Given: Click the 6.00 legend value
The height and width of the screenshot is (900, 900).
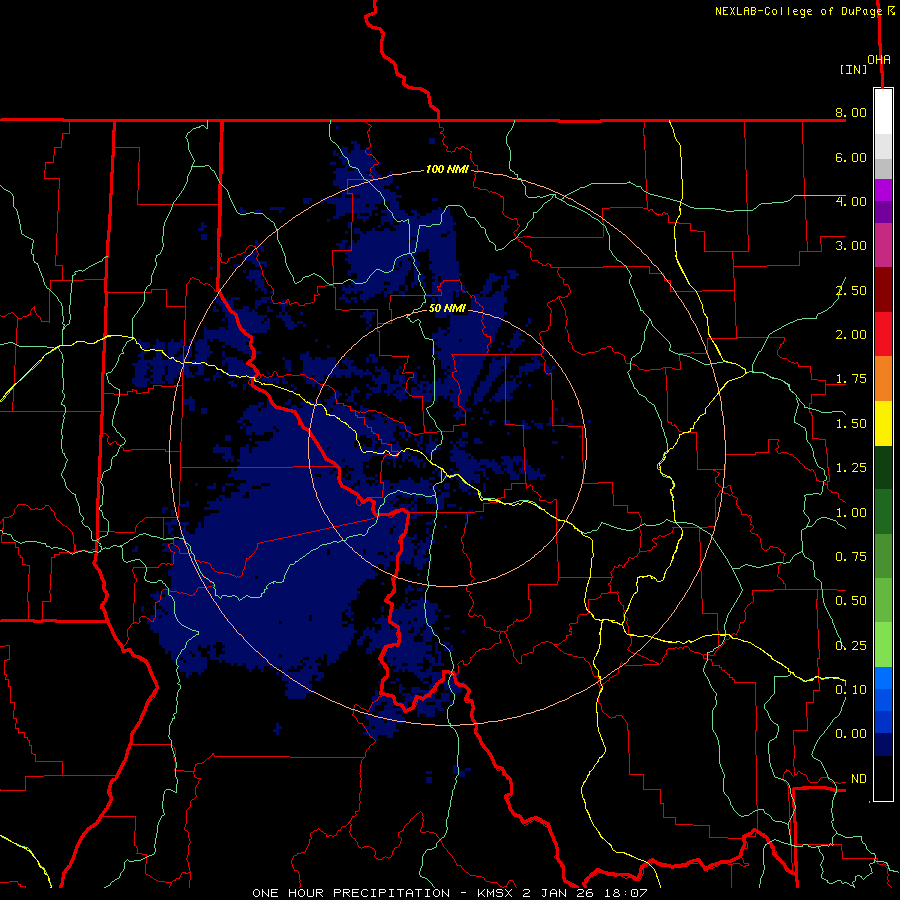Looking at the screenshot, I should click(x=851, y=157).
